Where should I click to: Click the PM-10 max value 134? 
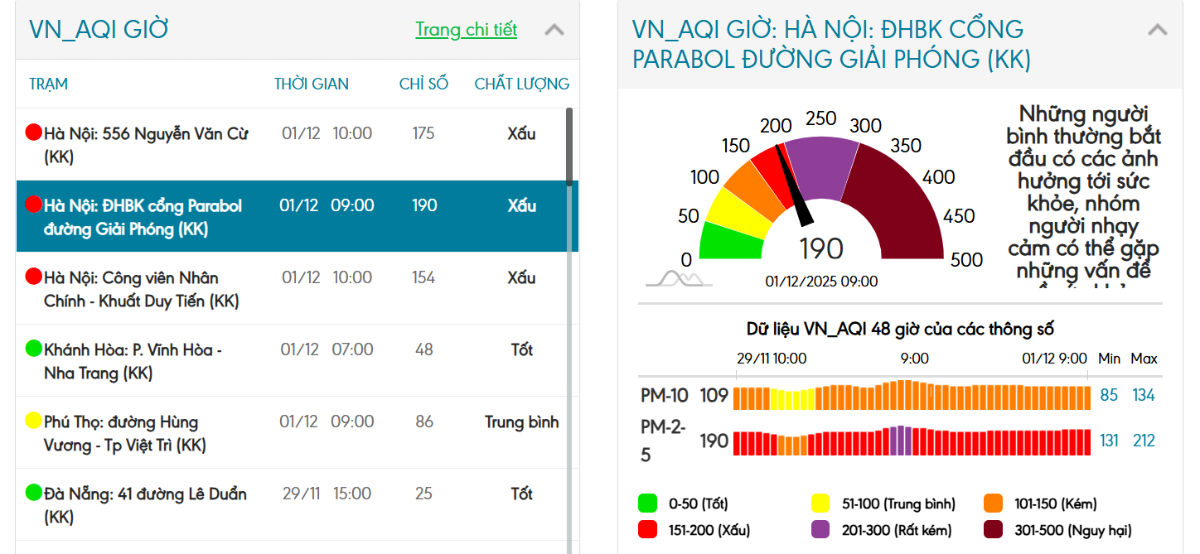(1143, 395)
